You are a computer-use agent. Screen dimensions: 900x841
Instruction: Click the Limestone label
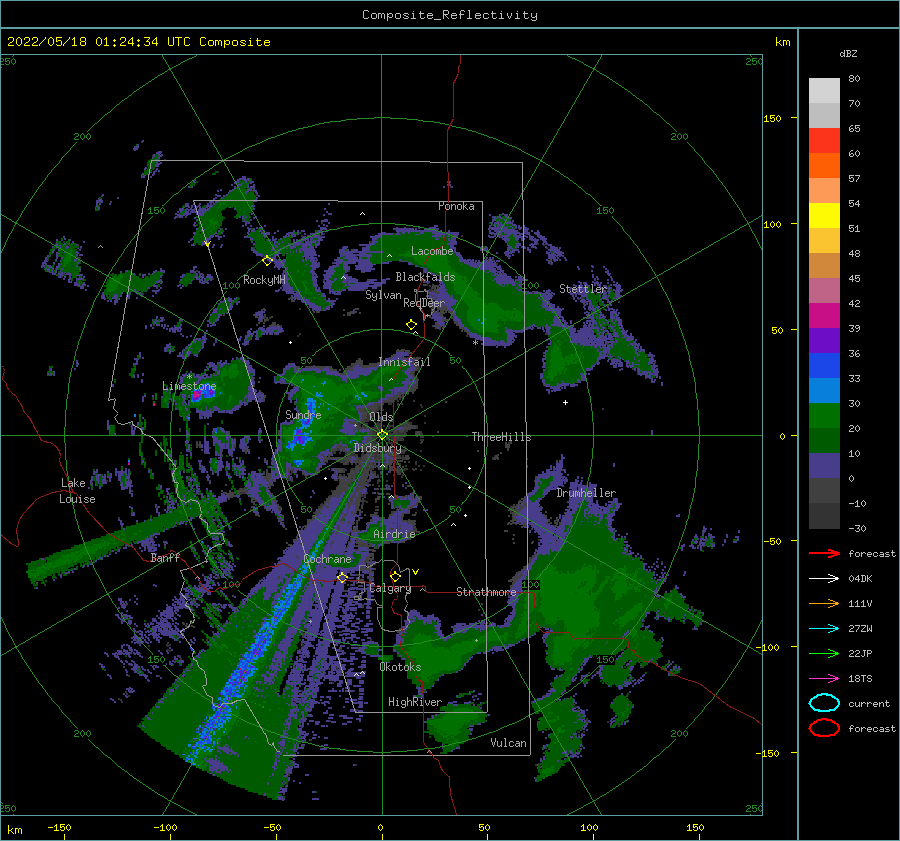(189, 386)
